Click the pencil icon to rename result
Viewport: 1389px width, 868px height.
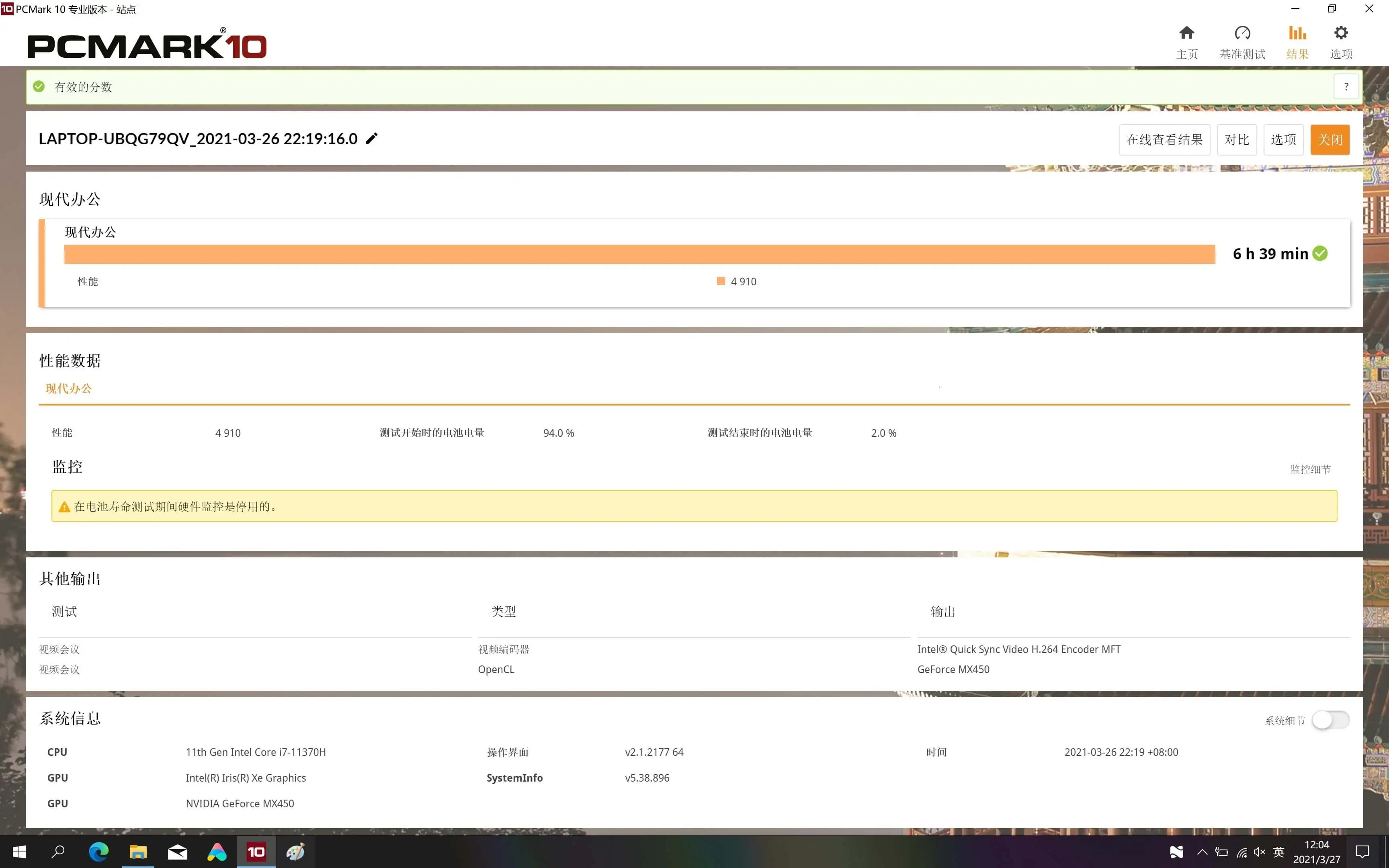point(372,138)
